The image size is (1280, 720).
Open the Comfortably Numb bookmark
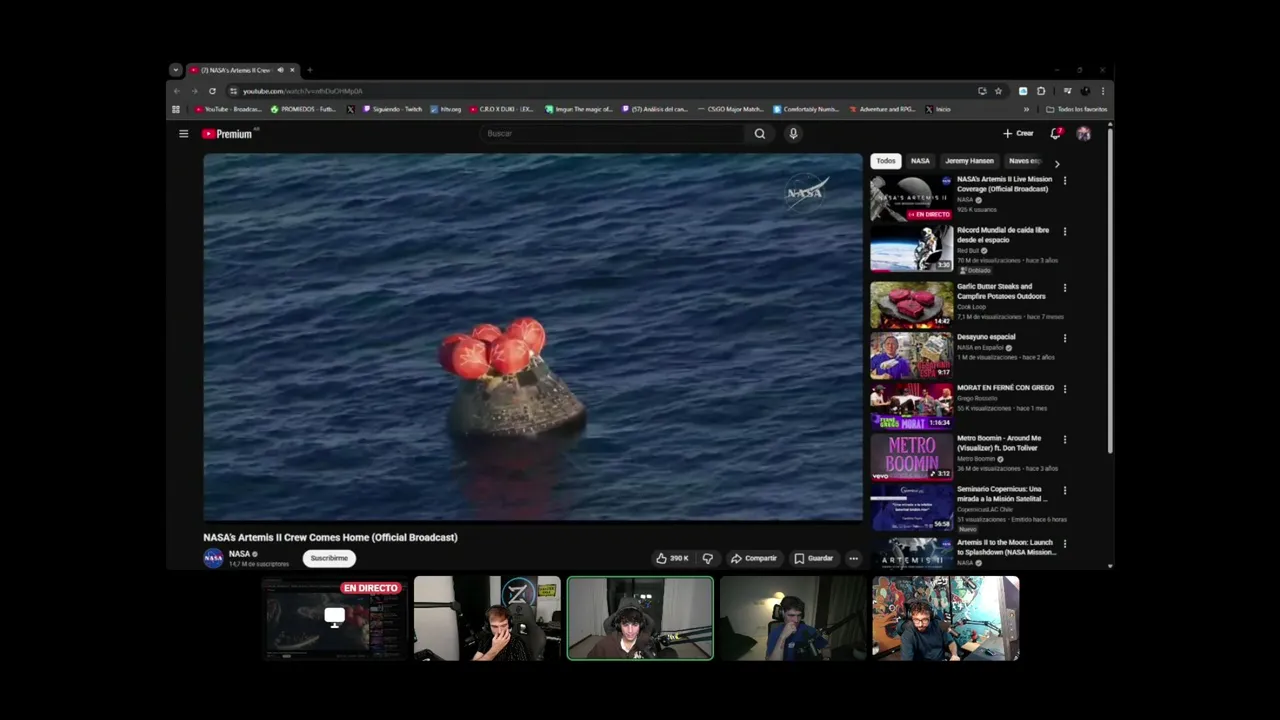806,109
